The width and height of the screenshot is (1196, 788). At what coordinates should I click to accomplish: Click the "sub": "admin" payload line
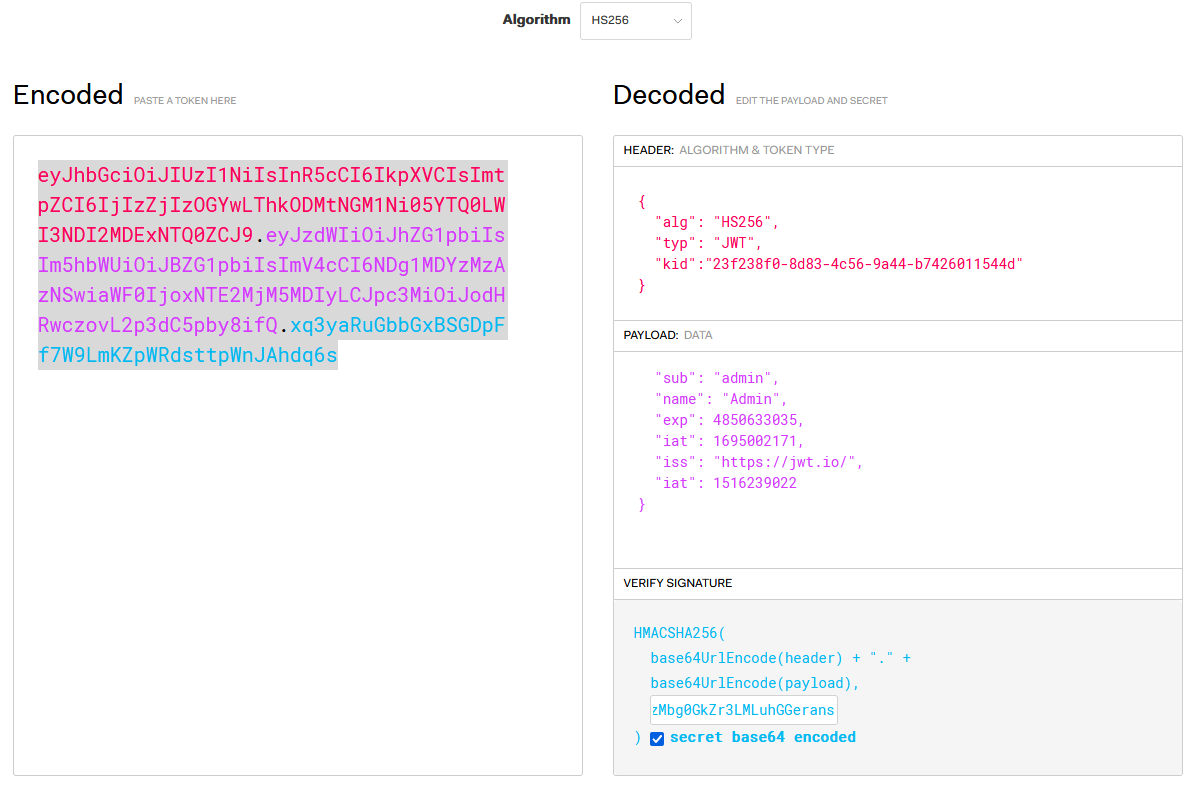pos(716,378)
